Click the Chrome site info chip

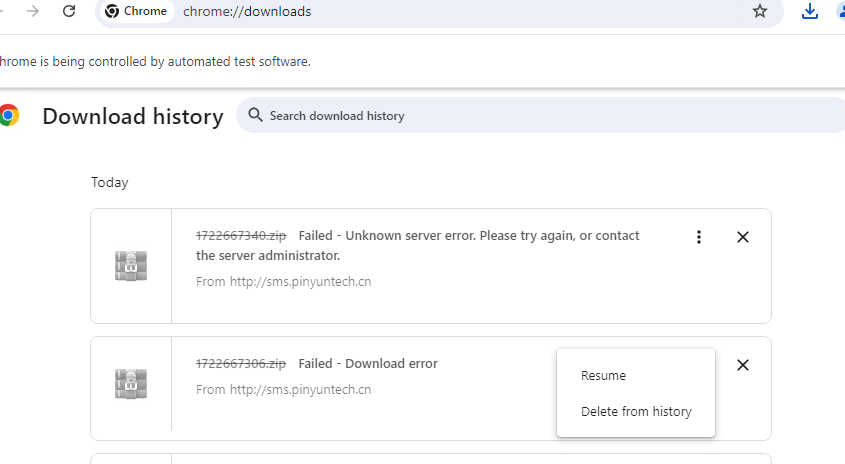136,12
